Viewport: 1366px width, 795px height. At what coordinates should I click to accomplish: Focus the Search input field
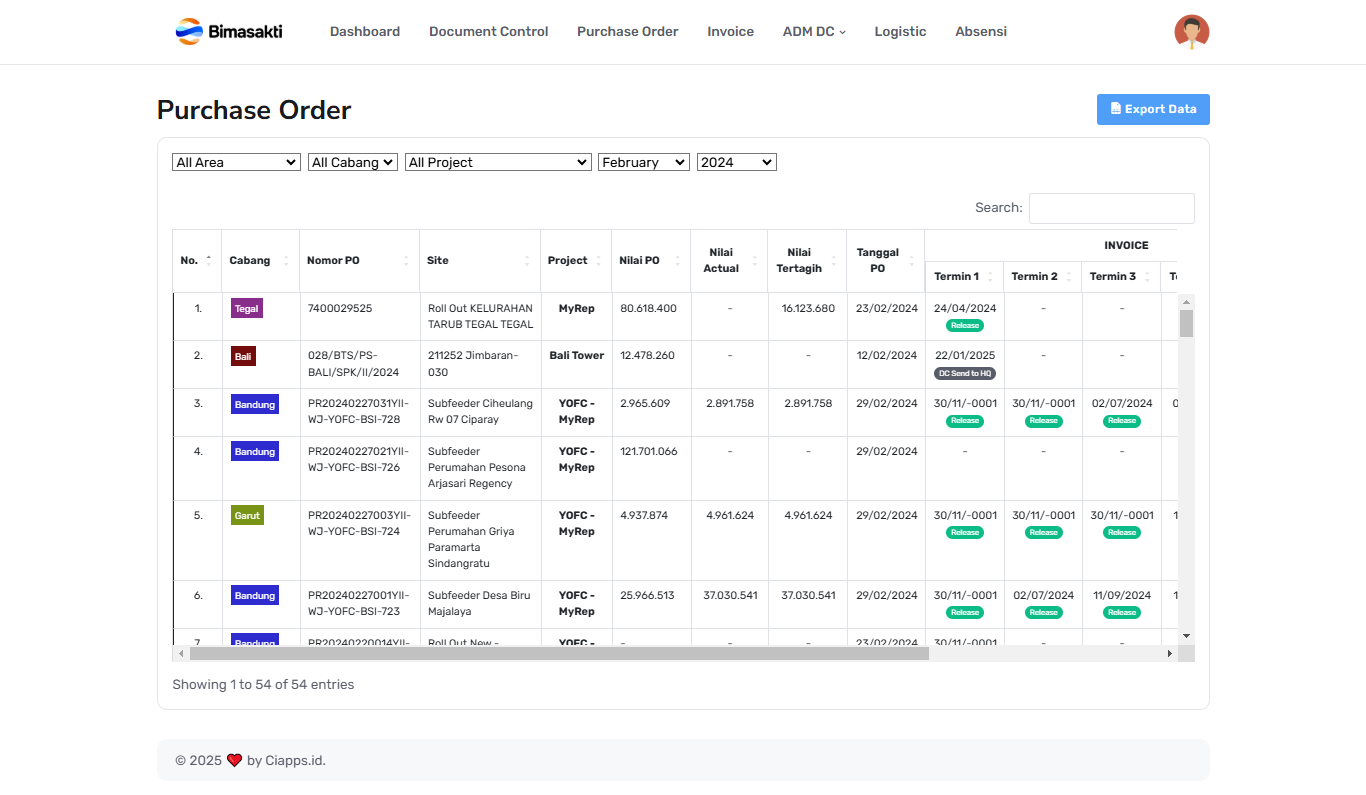tap(1111, 208)
